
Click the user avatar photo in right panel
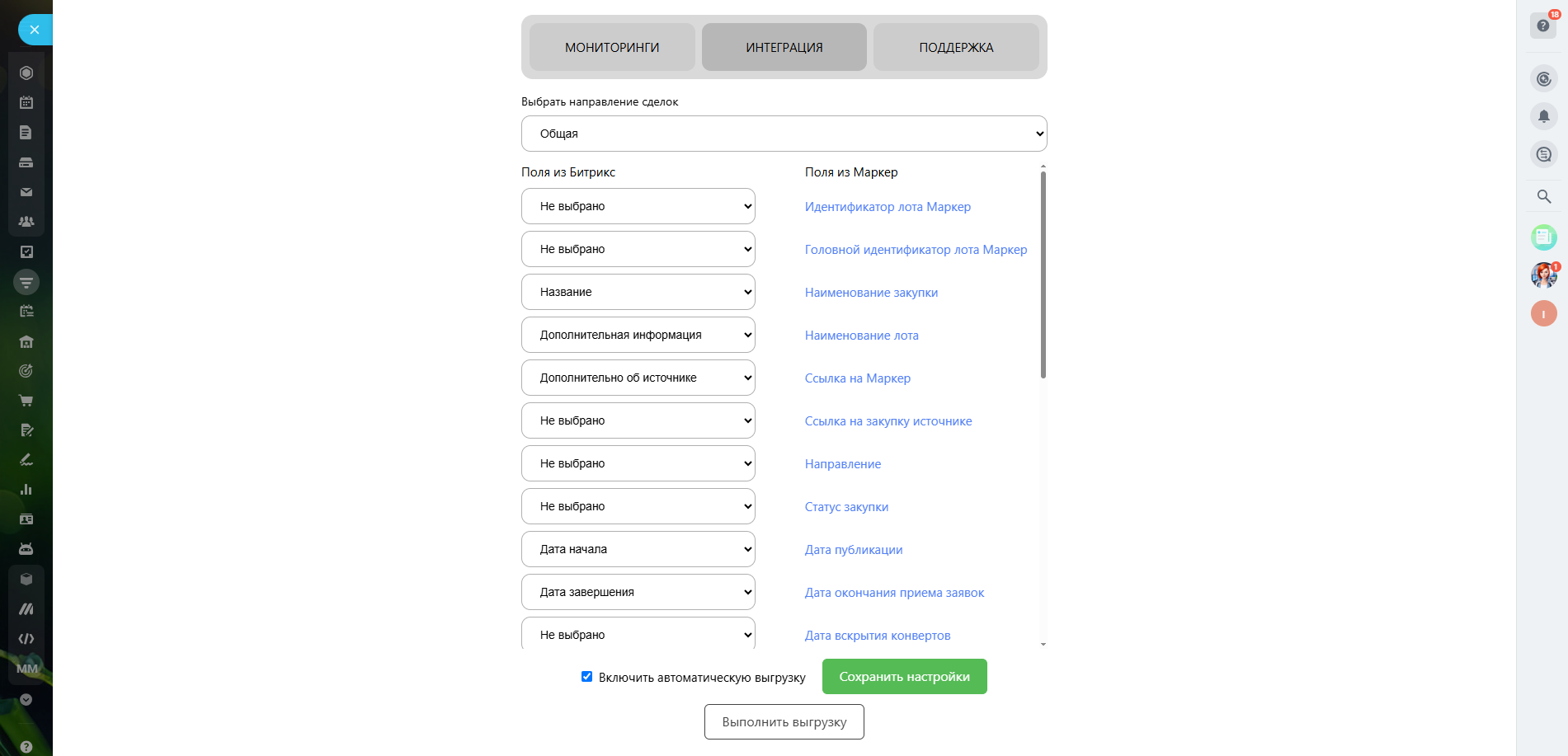[1543, 275]
